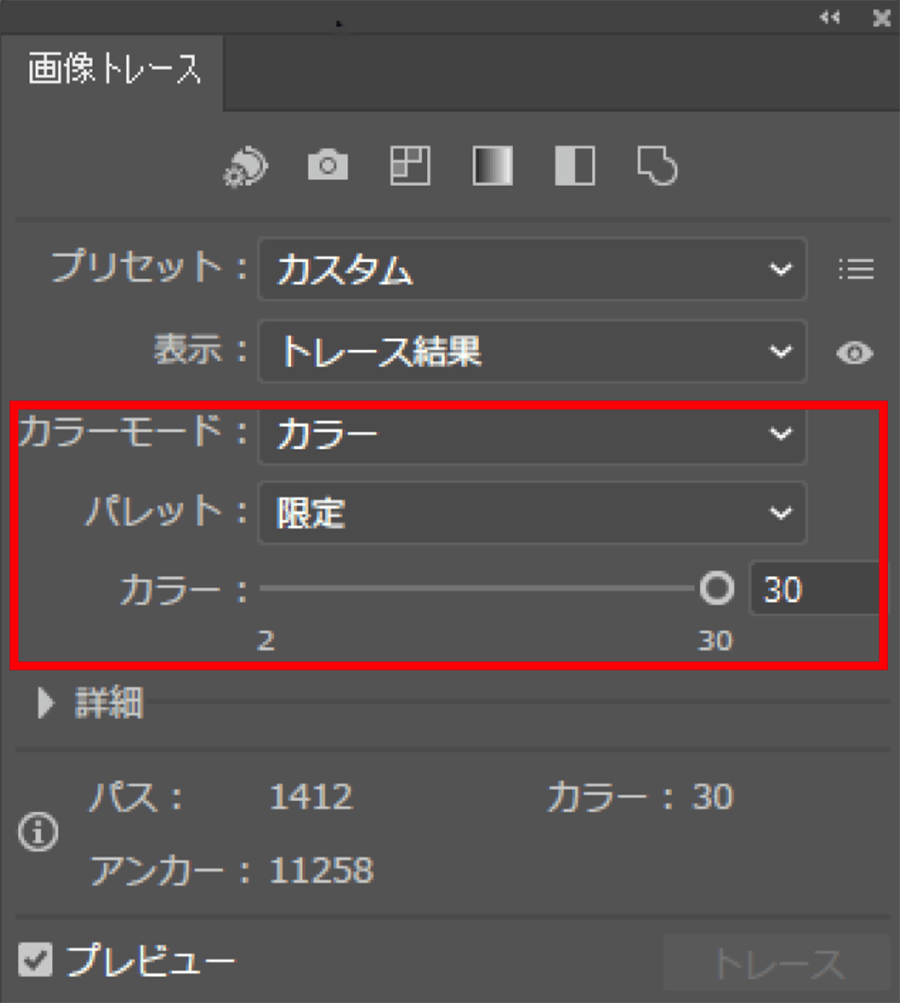Toggle the eye icon next to 表示
Screen dimensions: 900x1003
click(x=855, y=352)
